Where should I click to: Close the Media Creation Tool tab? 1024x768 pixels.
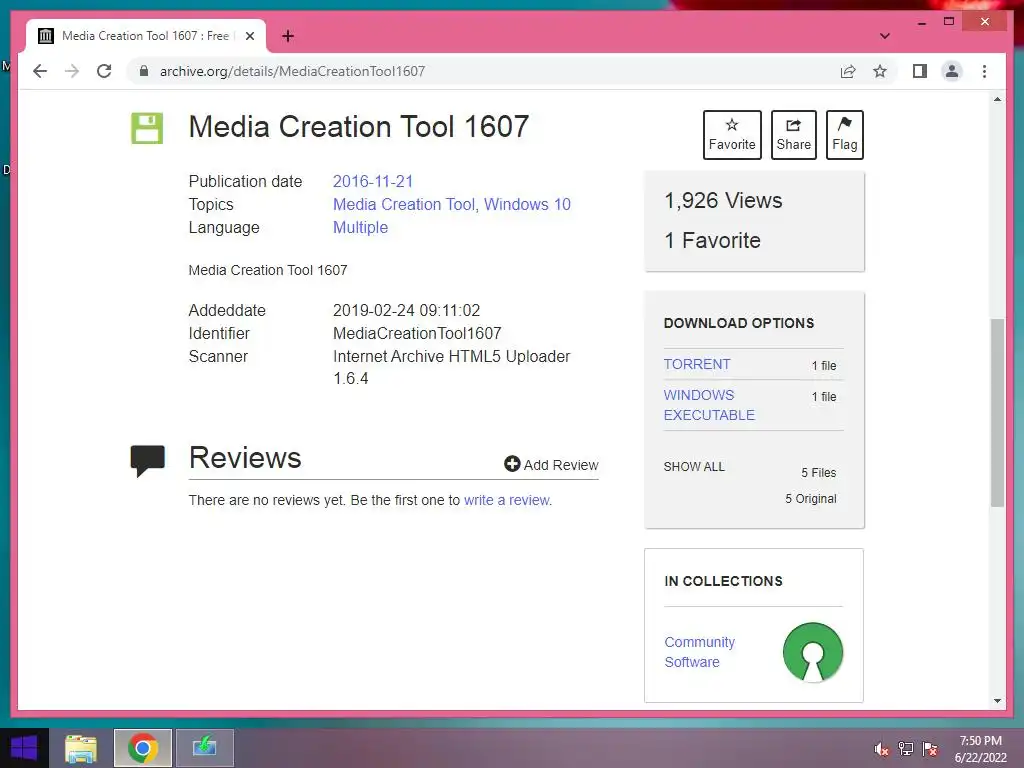[249, 36]
